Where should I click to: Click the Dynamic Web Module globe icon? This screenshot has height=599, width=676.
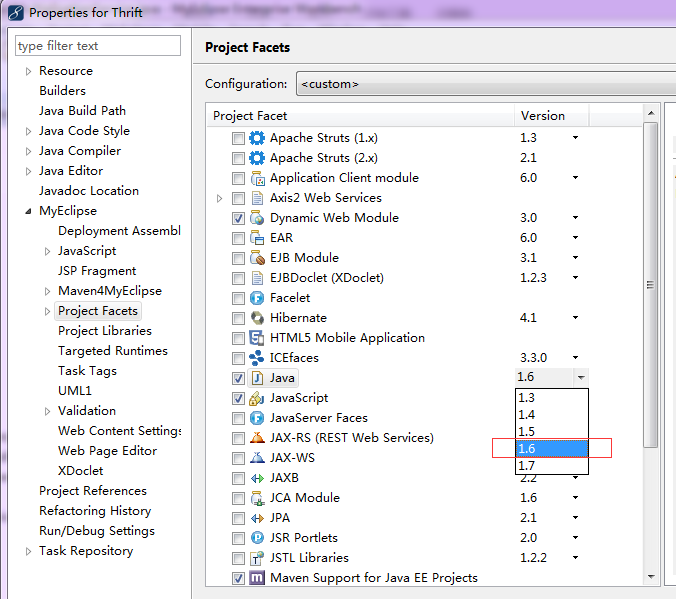click(x=257, y=218)
